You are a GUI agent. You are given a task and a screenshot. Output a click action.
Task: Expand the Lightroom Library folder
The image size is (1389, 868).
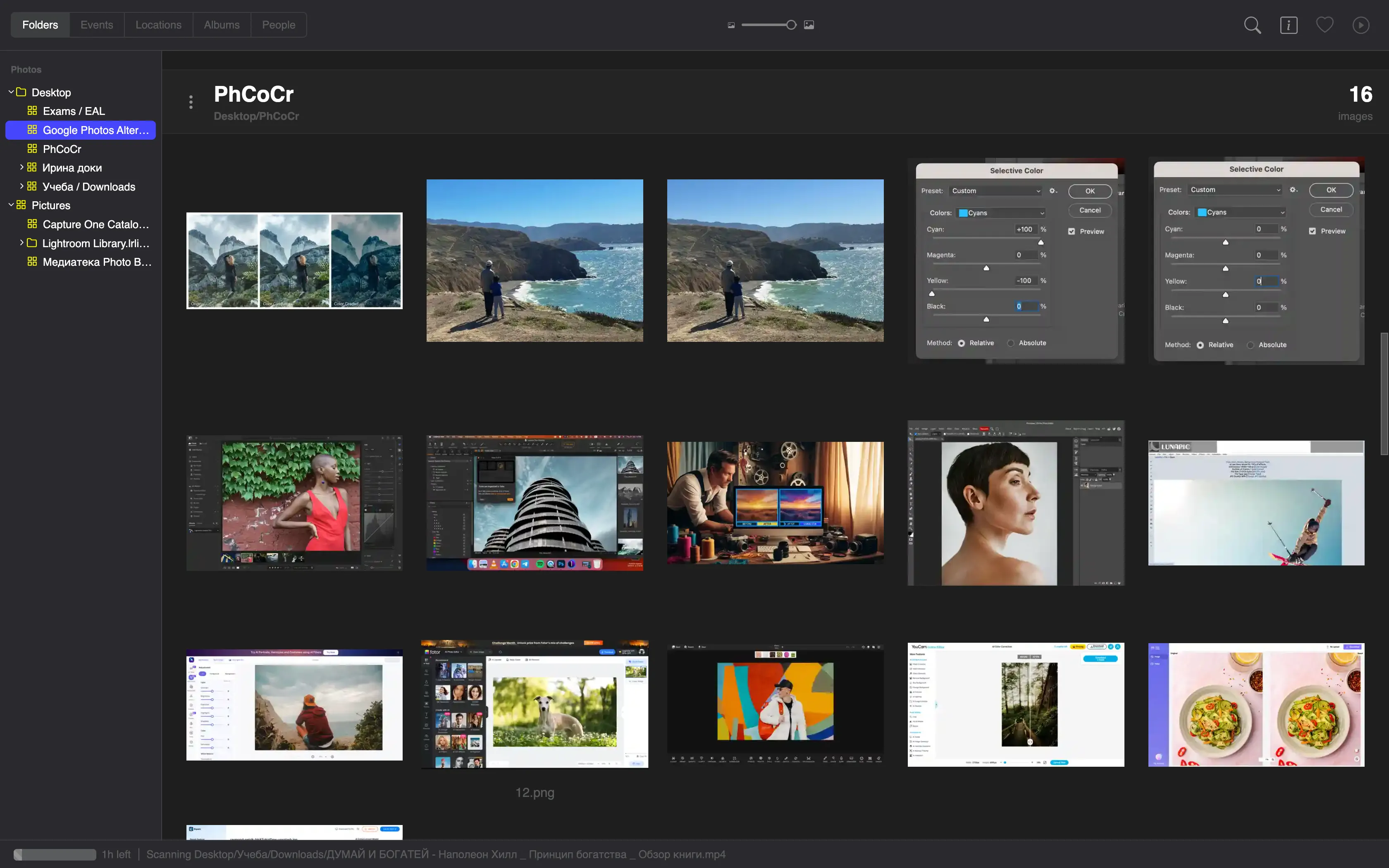21,243
